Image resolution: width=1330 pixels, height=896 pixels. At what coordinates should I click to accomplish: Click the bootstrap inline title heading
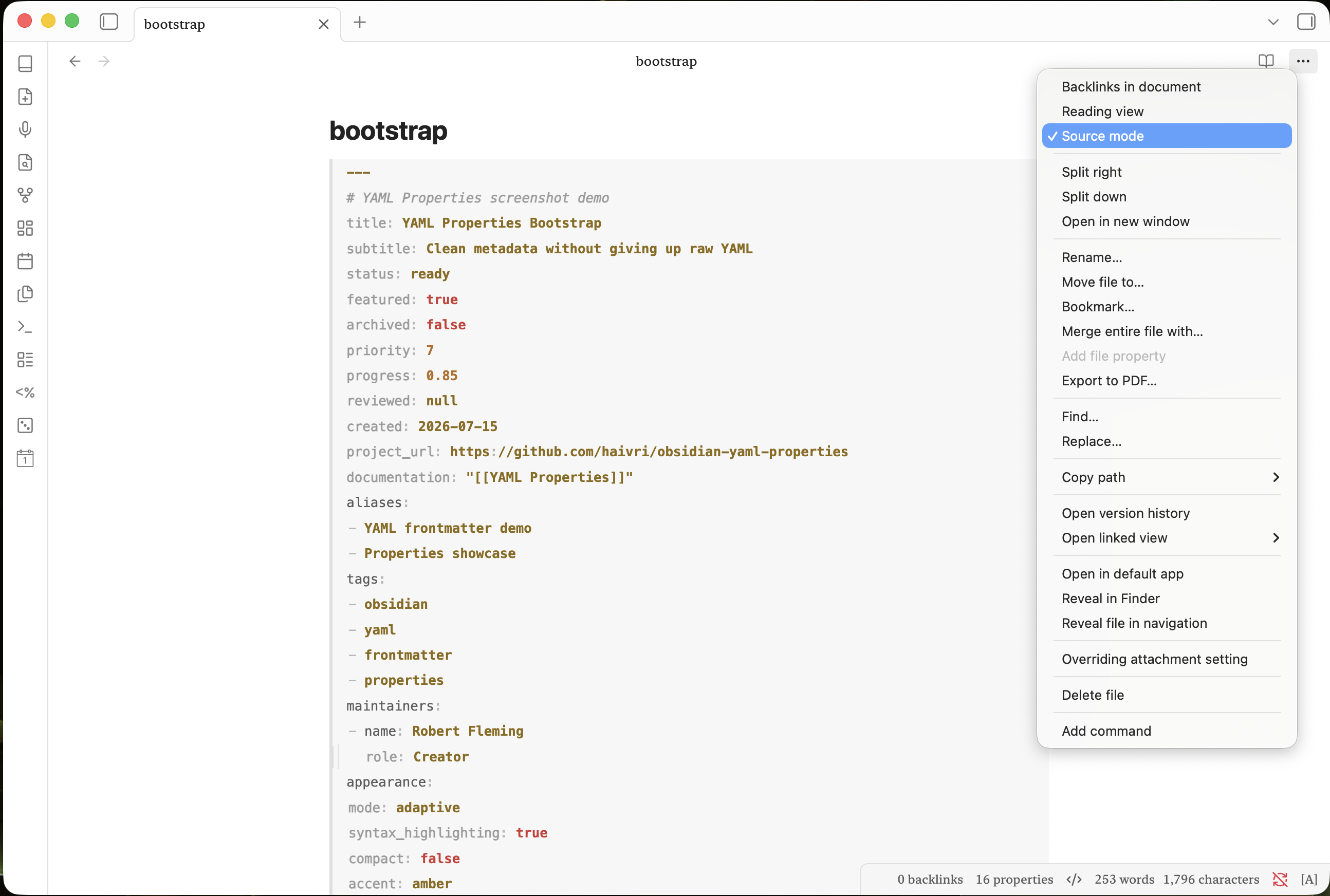[x=388, y=131]
